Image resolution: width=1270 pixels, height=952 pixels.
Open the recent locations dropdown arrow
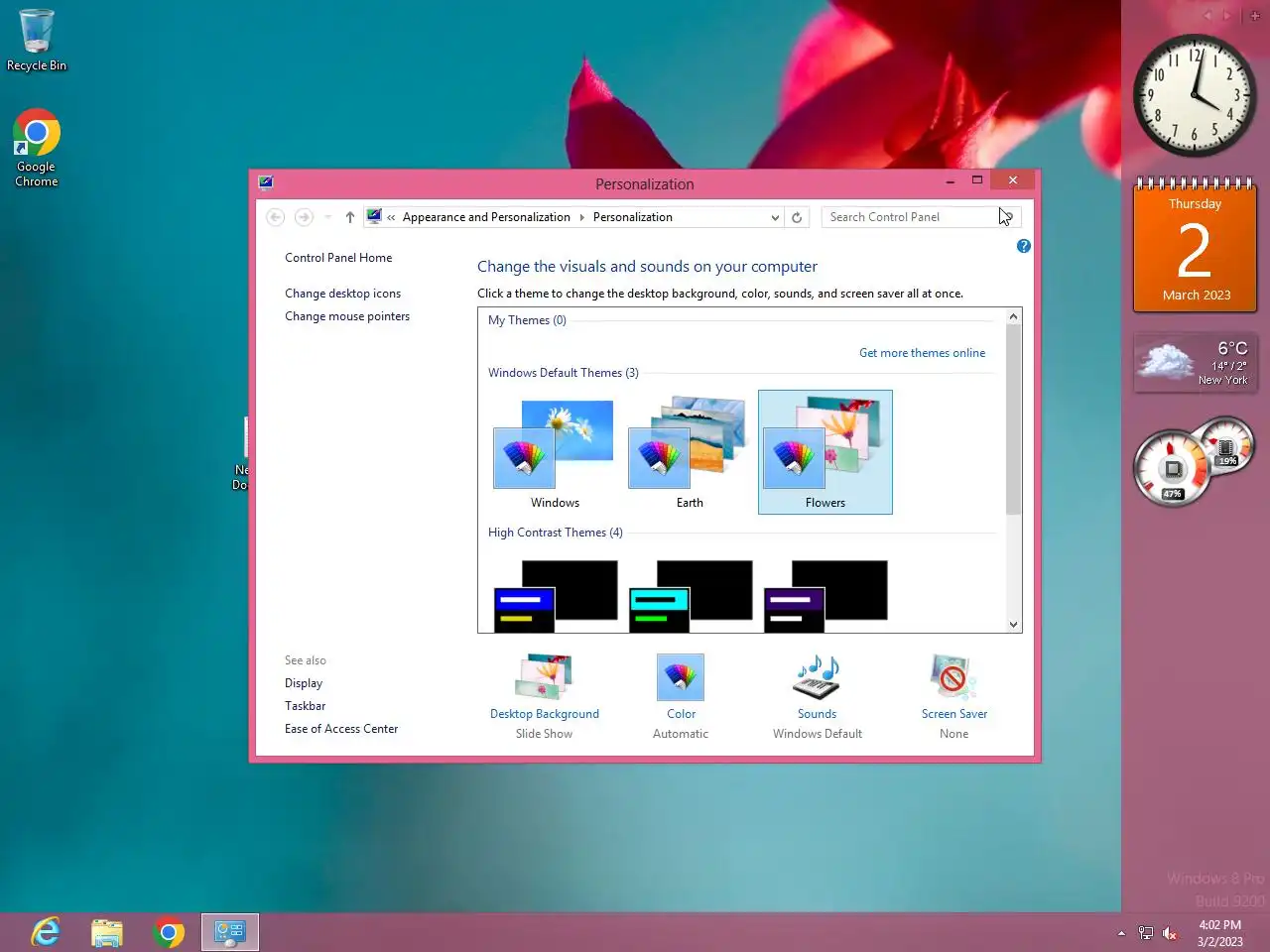coord(327,217)
